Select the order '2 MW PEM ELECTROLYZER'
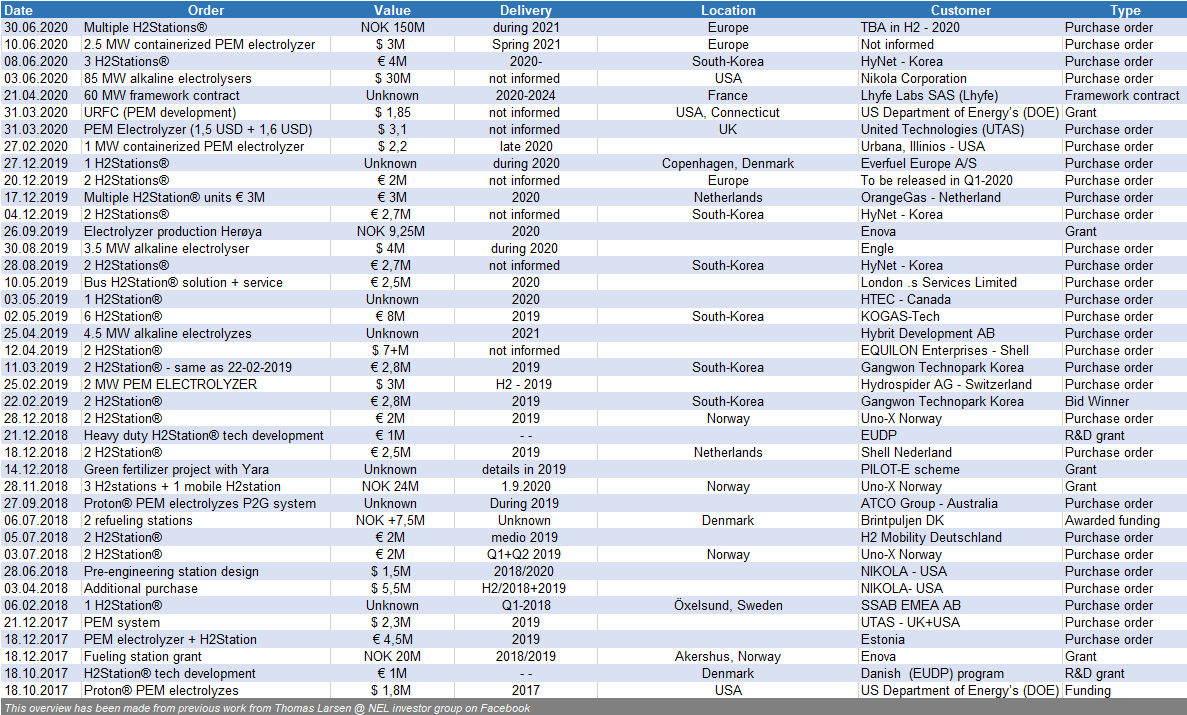 (170, 385)
